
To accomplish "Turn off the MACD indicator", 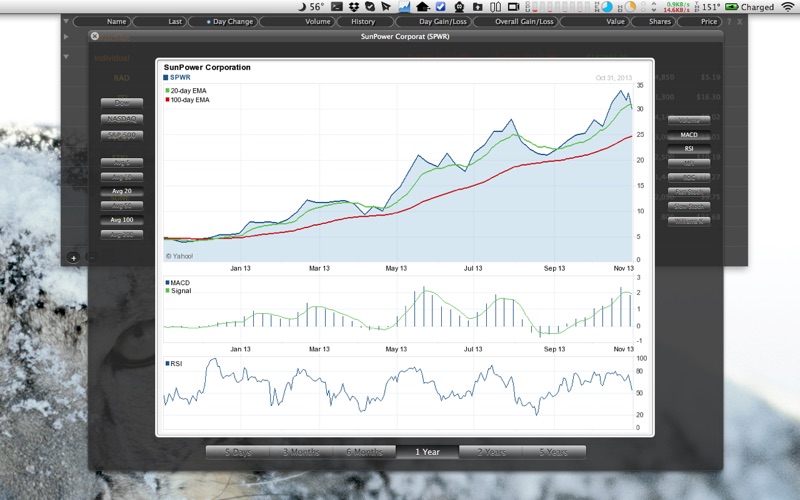I will coord(689,135).
